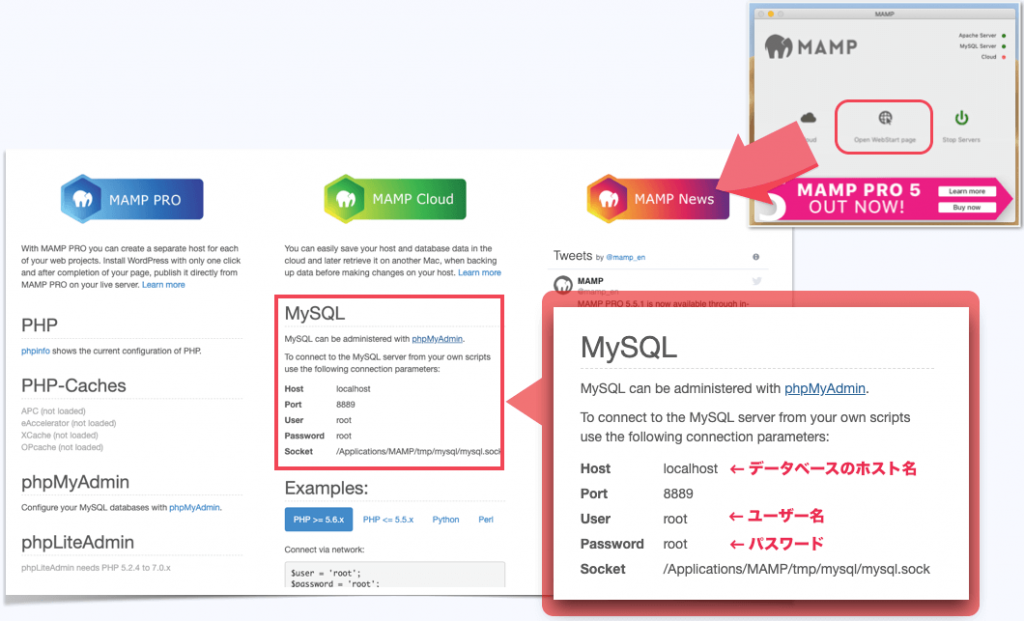This screenshot has width=1024, height=621.
Task: Click 'APC (not loaded)' in PHP-Caches
Action: [x=53, y=411]
